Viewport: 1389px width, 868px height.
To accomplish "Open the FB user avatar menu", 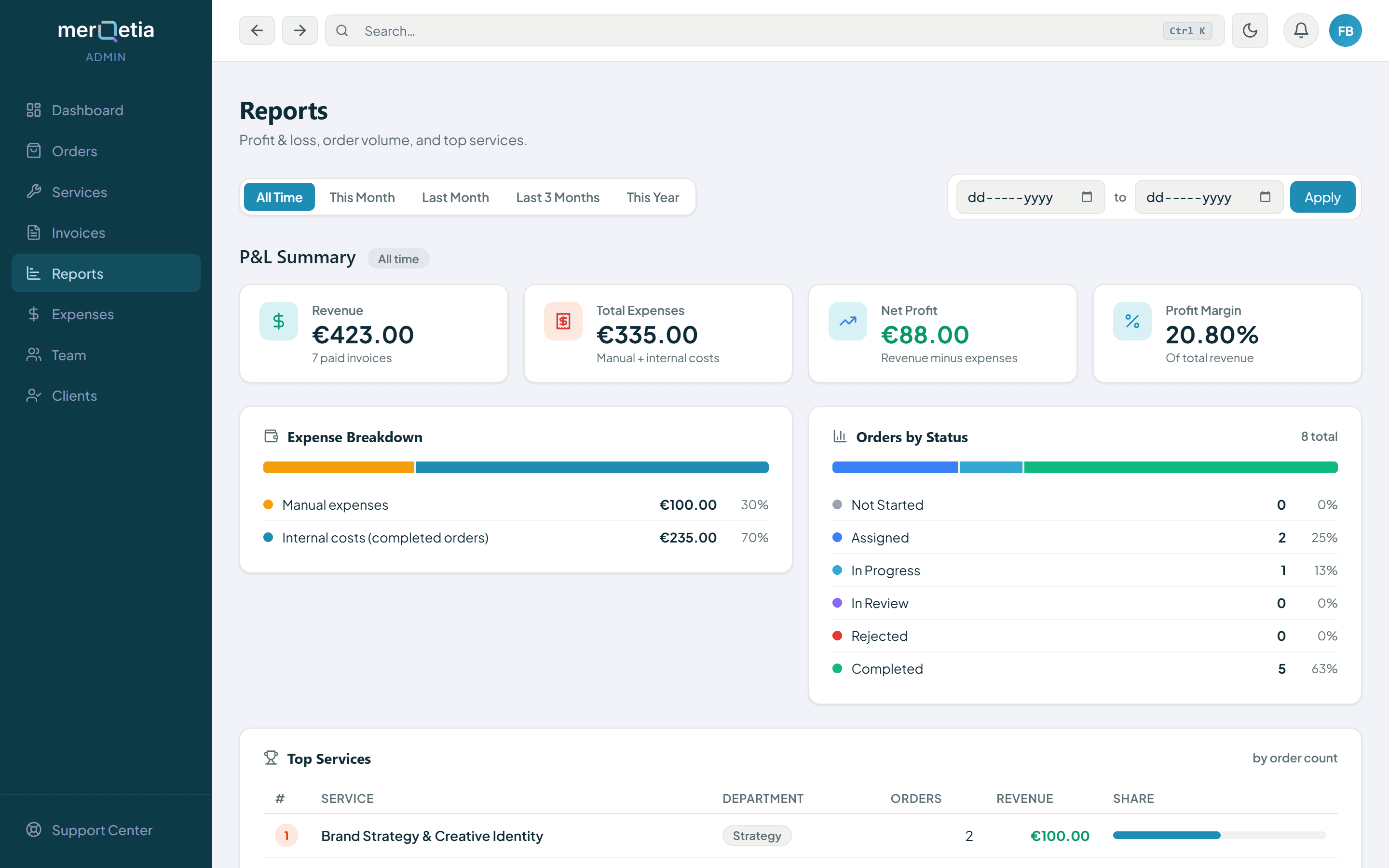I will pyautogui.click(x=1345, y=30).
